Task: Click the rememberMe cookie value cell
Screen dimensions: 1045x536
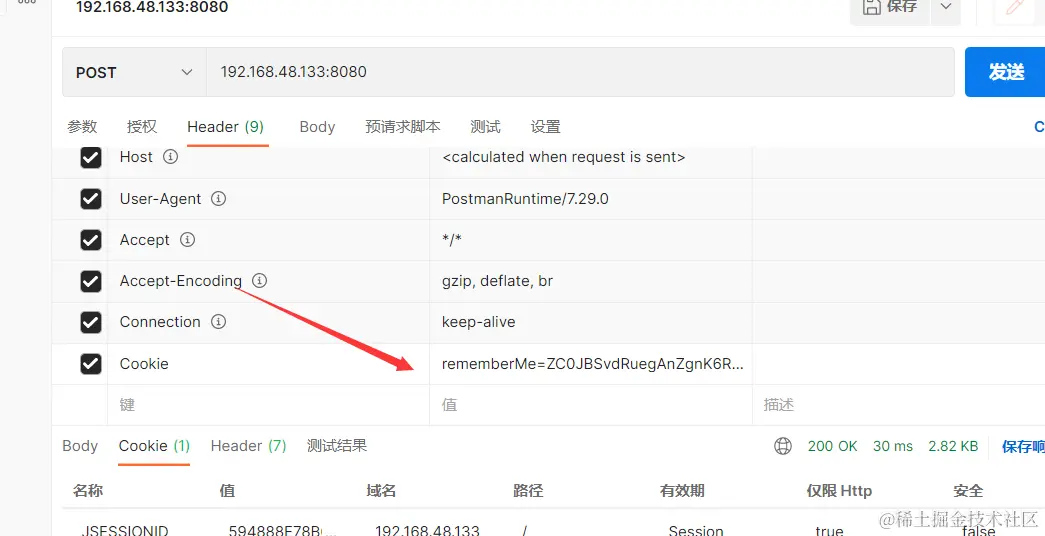Action: pyautogui.click(x=590, y=364)
